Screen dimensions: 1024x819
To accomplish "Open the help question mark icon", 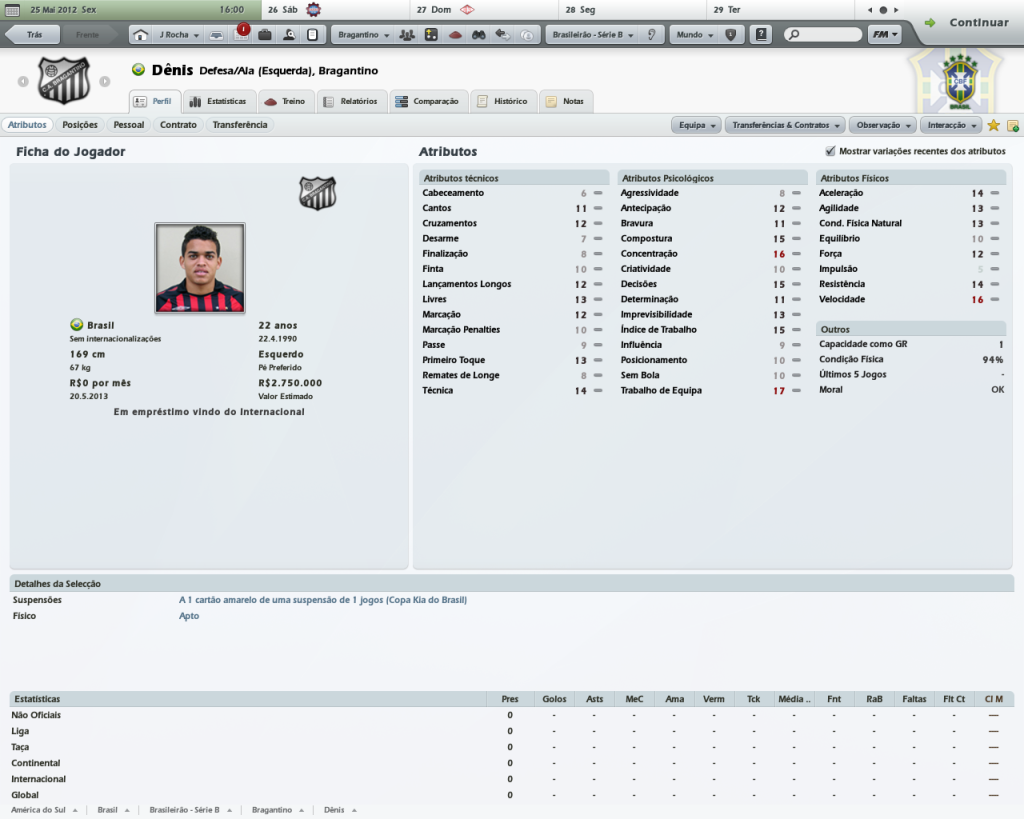I will coord(761,35).
